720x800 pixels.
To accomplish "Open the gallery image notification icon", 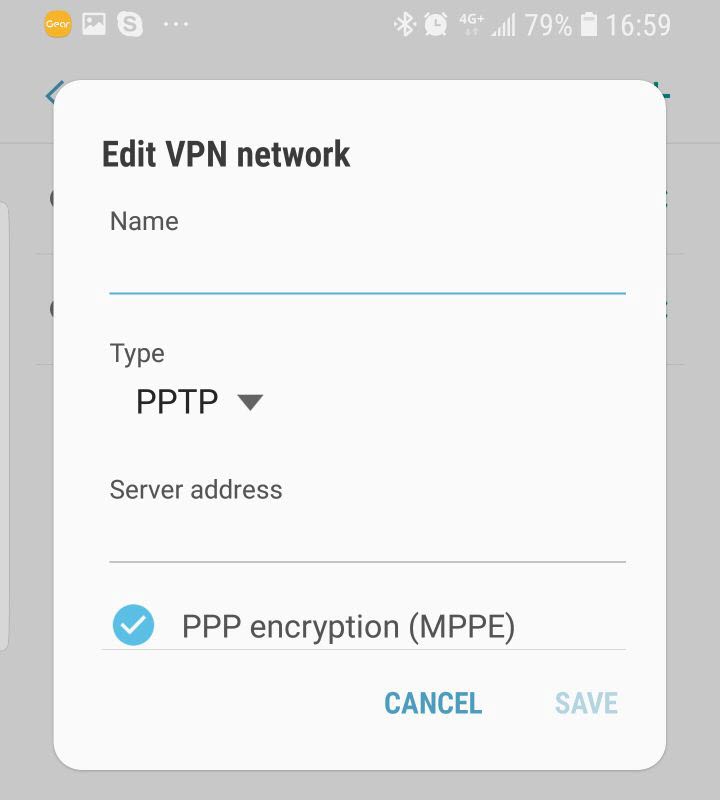I will [x=94, y=24].
